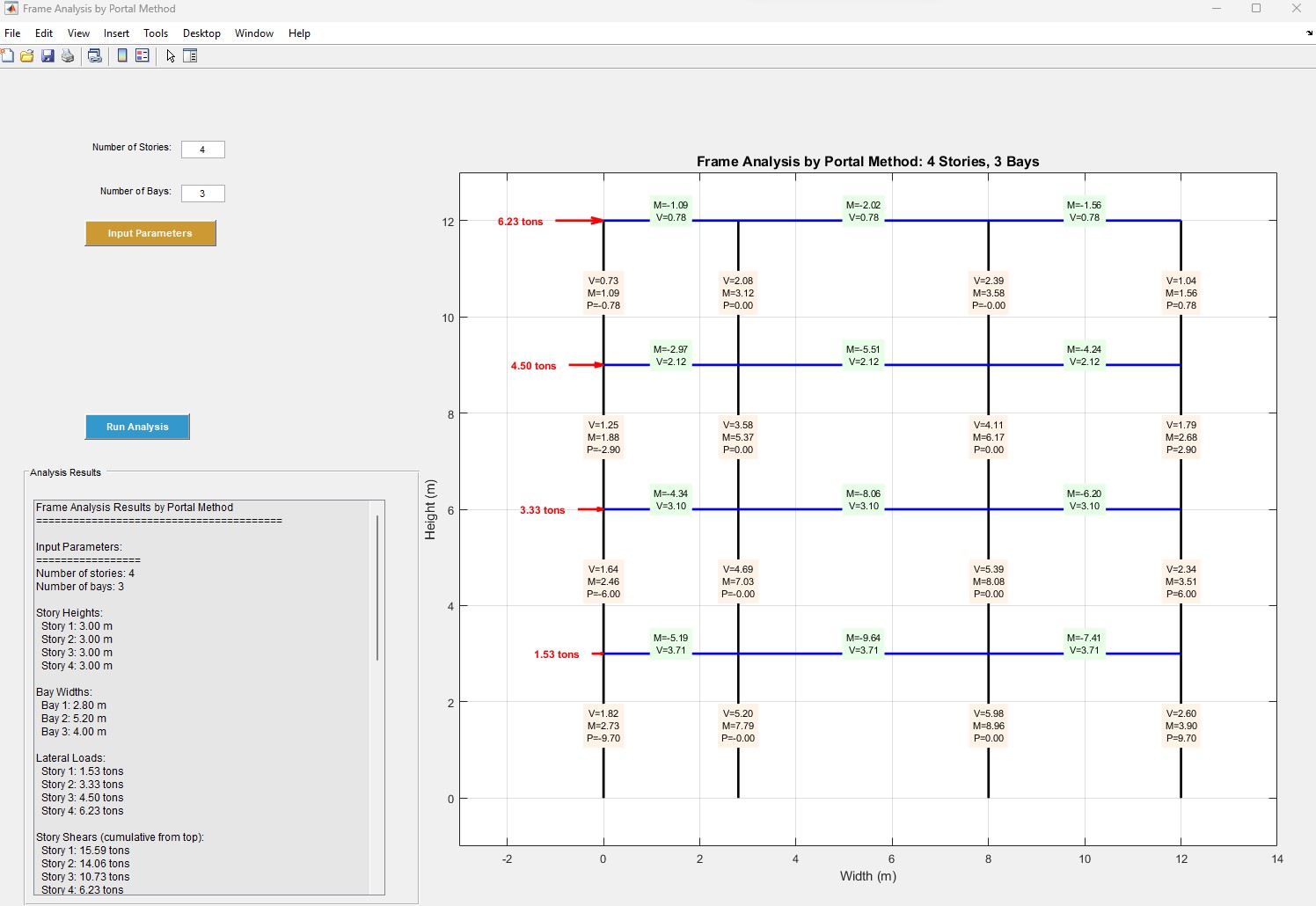Screen dimensions: 1316x906
Task: Click the Save Figure floppy icon
Action: click(48, 56)
